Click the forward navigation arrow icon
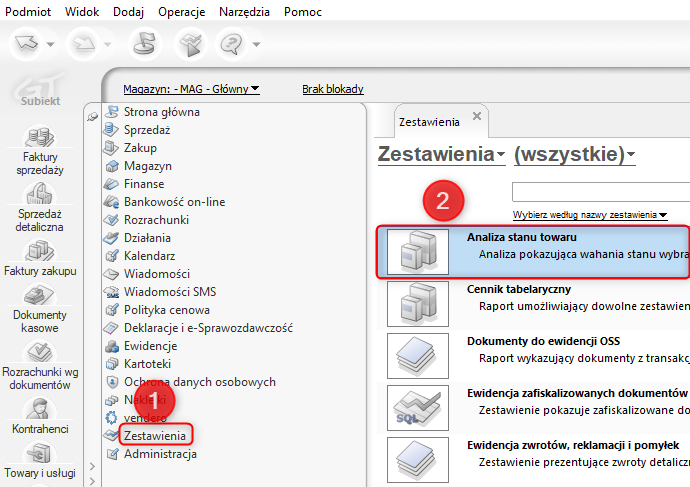Viewport: 690px width, 487px height. pyautogui.click(x=84, y=44)
